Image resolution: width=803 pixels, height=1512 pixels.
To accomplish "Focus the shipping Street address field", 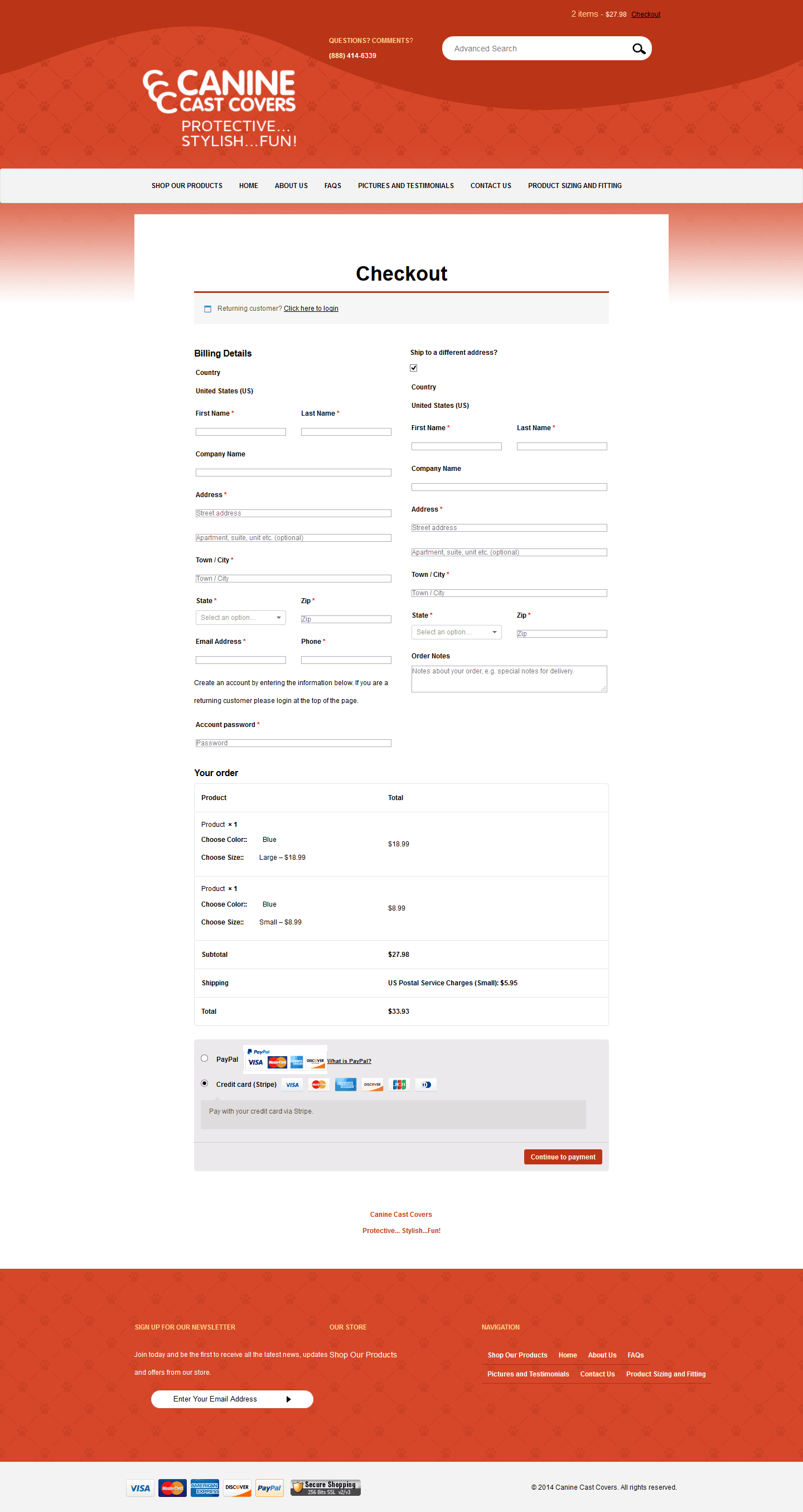I will [509, 528].
